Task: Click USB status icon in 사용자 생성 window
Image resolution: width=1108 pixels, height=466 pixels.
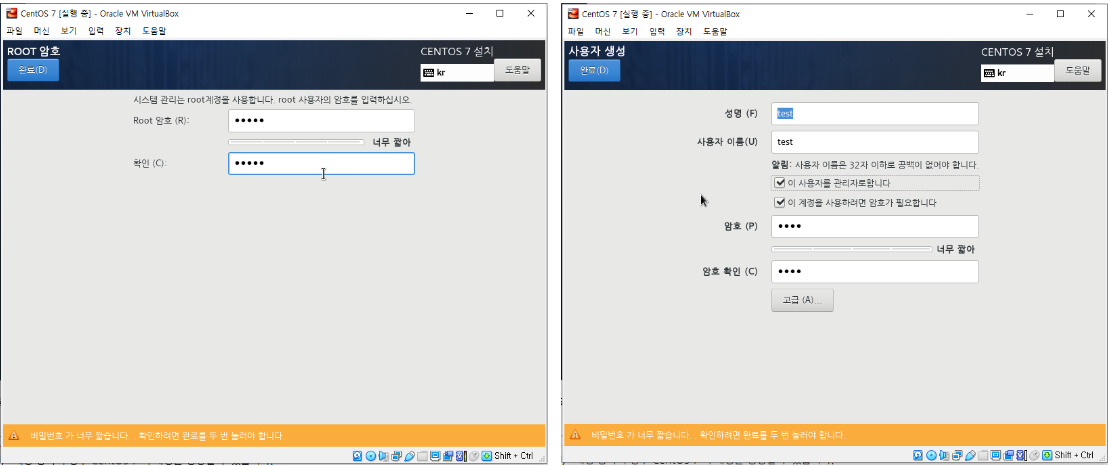Action: (x=970, y=456)
